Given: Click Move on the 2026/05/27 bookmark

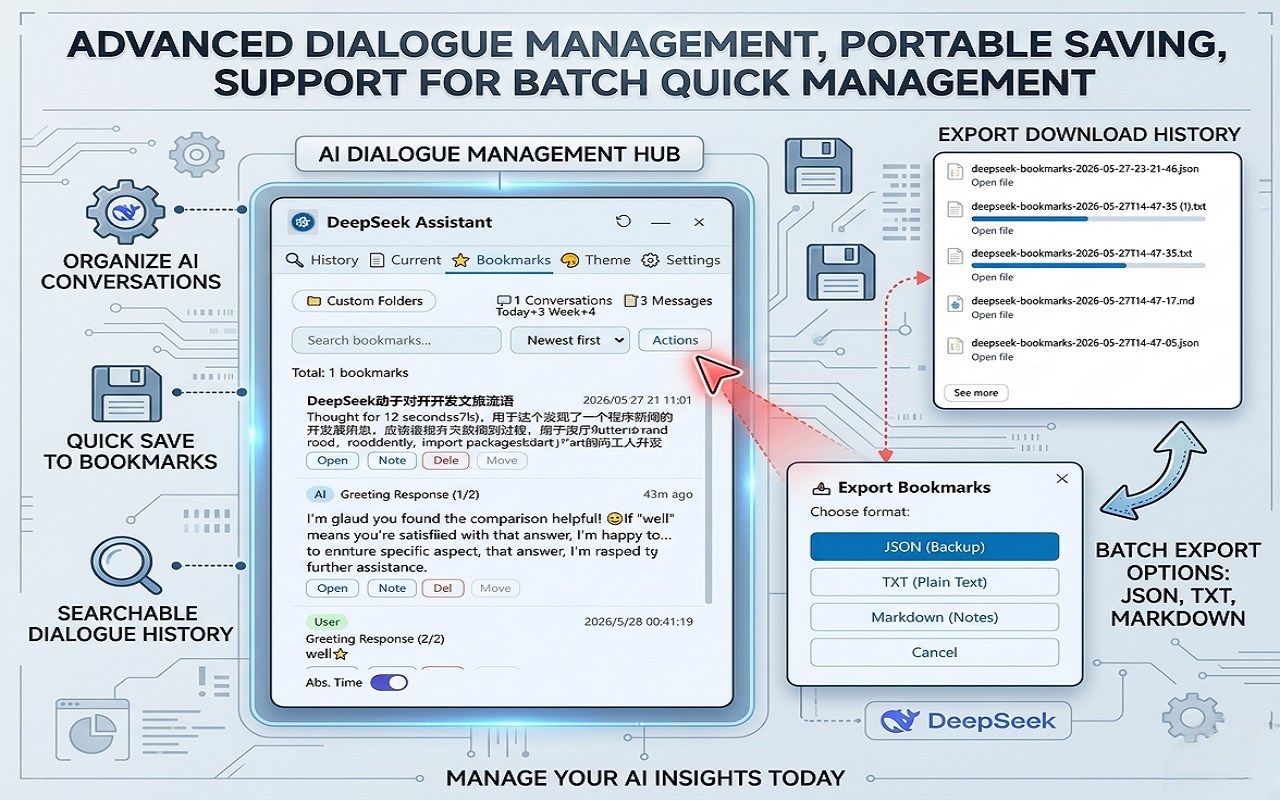Looking at the screenshot, I should (x=502, y=461).
